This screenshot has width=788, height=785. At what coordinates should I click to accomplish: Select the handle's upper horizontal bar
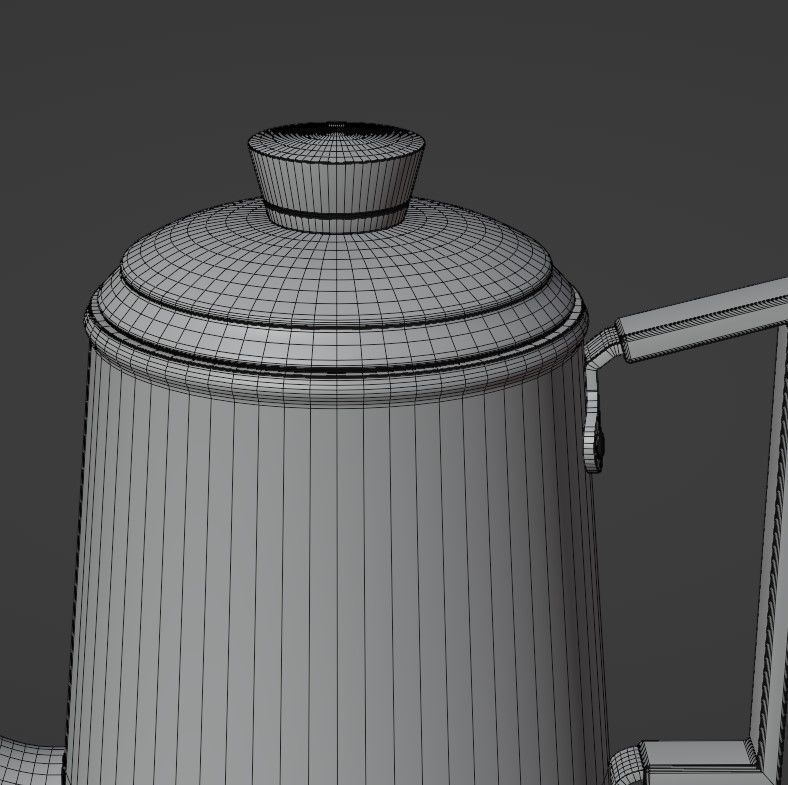coord(704,319)
